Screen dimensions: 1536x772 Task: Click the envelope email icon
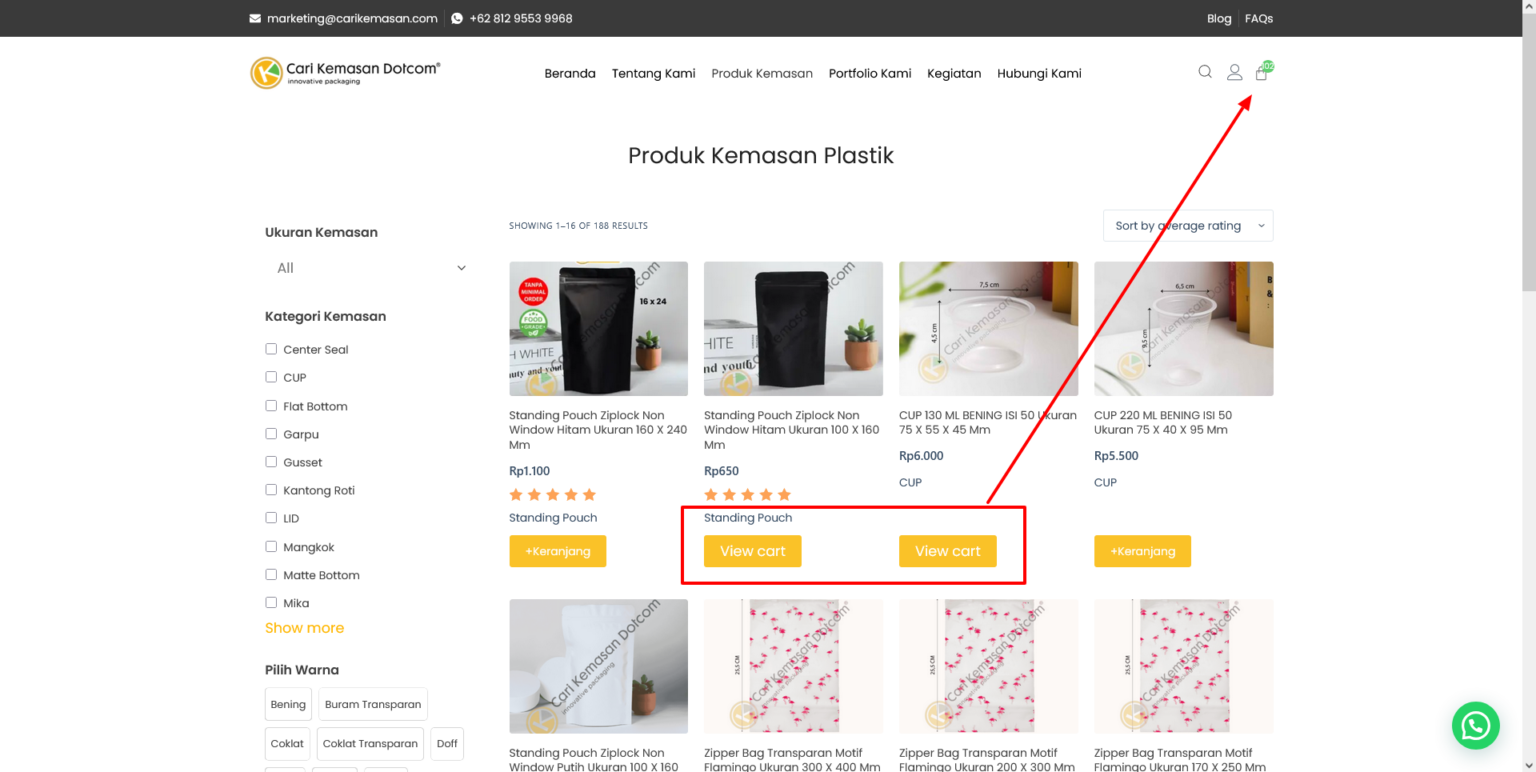(x=255, y=18)
